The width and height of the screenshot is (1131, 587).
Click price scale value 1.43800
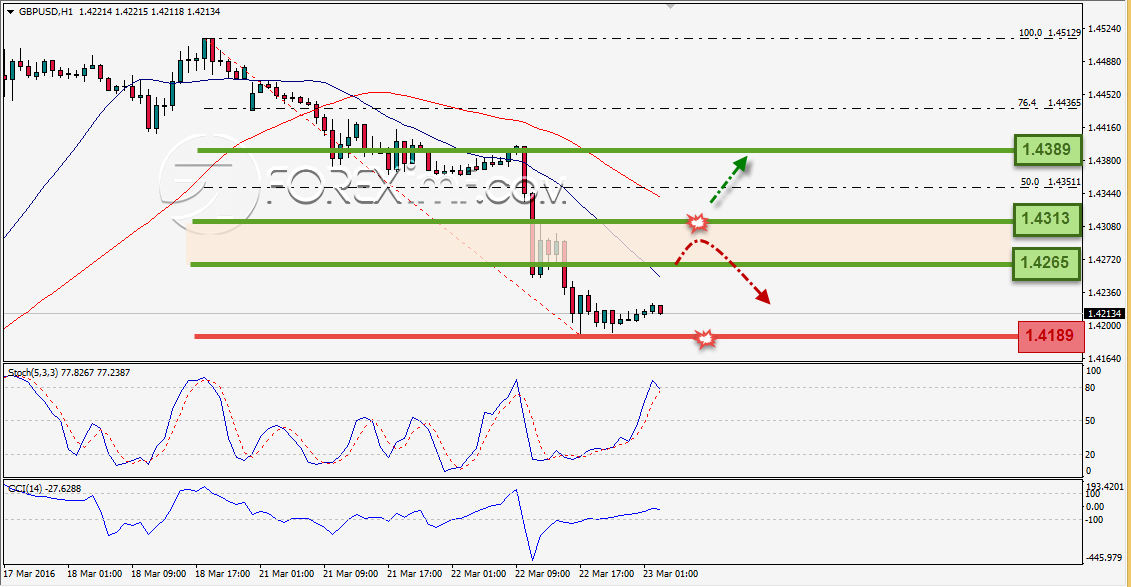pyautogui.click(x=1104, y=161)
